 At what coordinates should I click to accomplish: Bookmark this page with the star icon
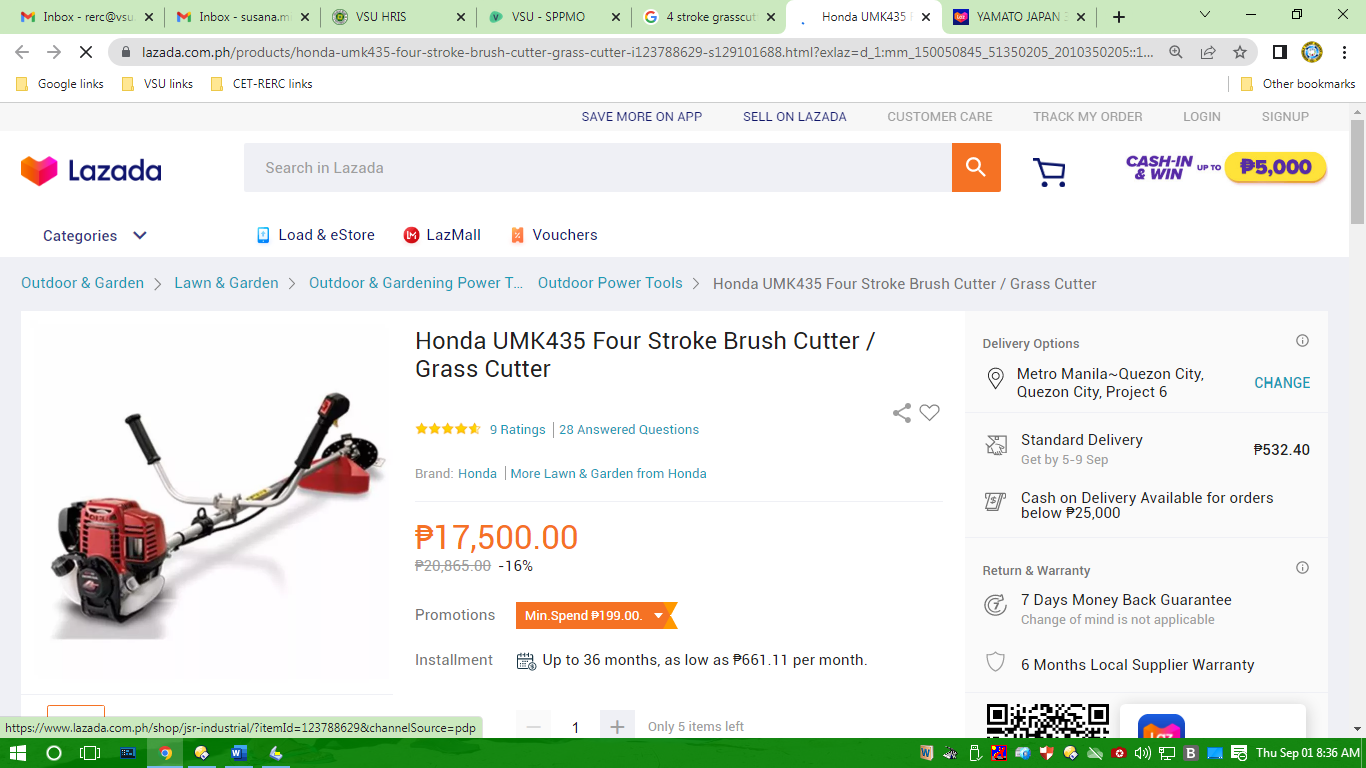click(x=1240, y=52)
